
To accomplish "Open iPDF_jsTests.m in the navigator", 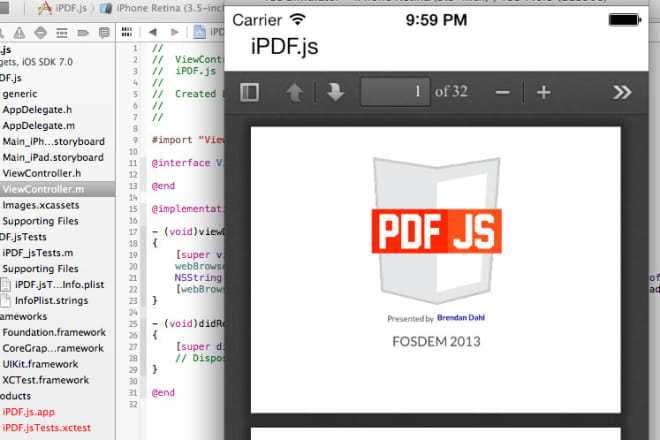I will coord(37,253).
